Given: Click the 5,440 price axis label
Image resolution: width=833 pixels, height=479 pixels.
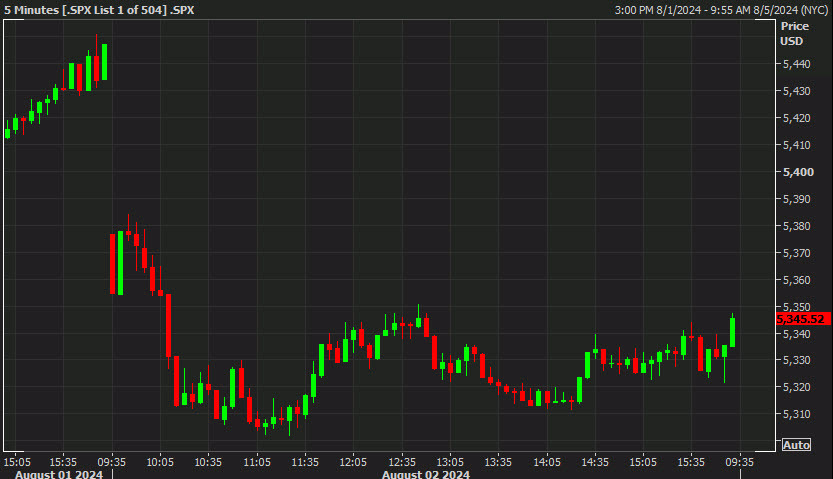Looking at the screenshot, I should coord(796,64).
